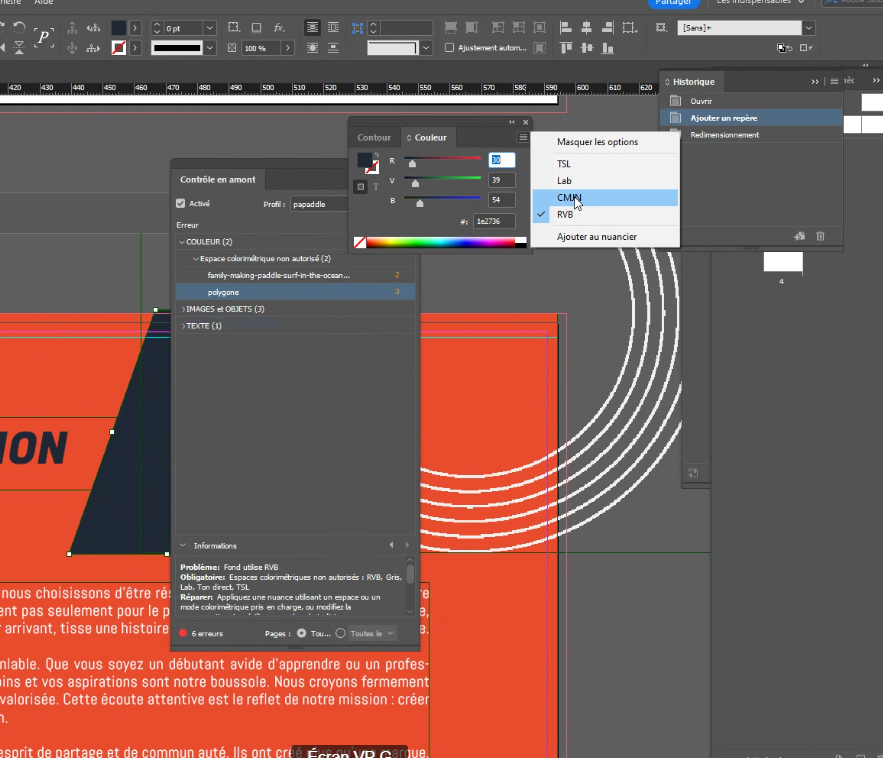Collapse the COULEUR error group
This screenshot has width=883, height=758.
click(182, 242)
